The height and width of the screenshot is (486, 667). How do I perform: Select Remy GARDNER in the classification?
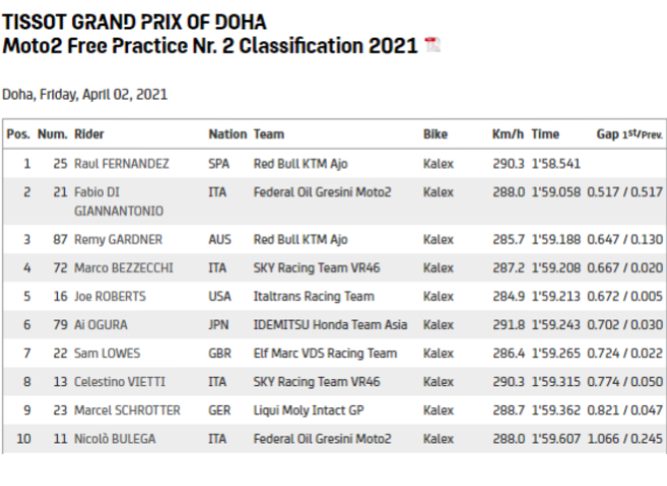118,240
